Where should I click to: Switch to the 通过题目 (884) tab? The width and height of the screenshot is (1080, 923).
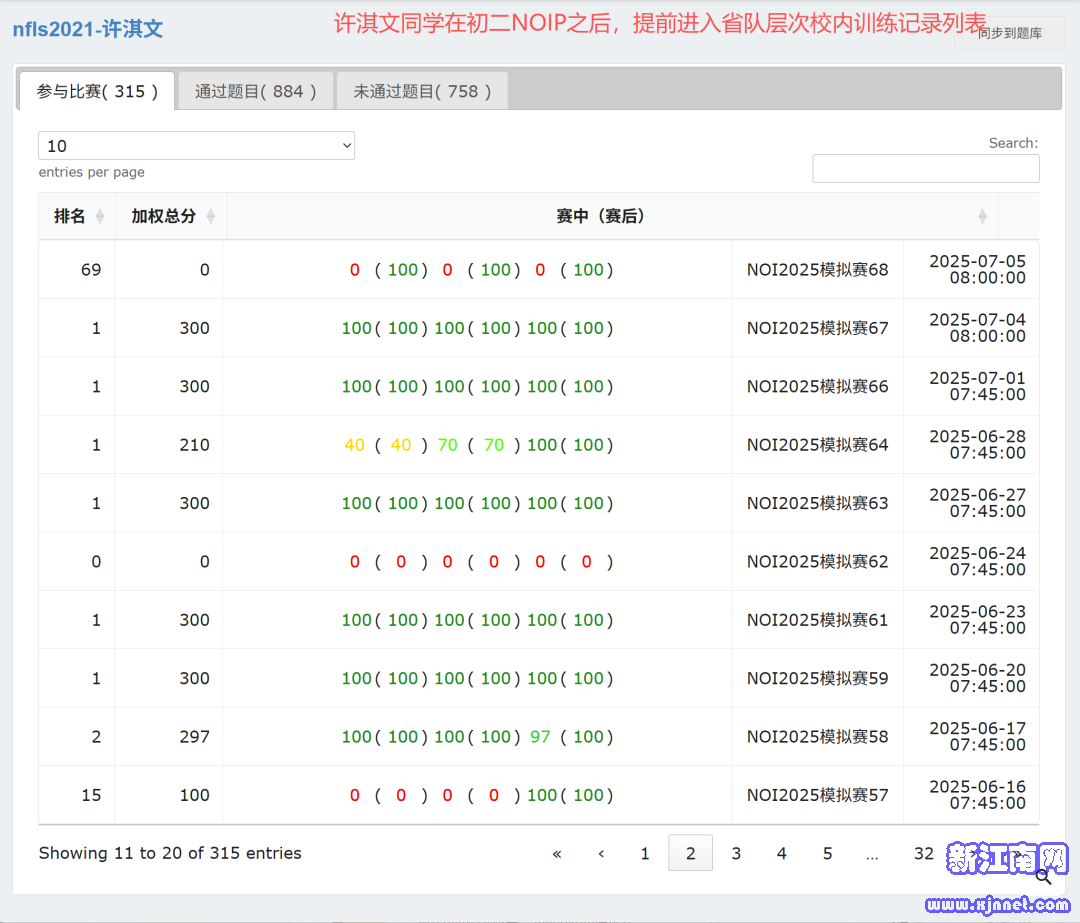256,91
